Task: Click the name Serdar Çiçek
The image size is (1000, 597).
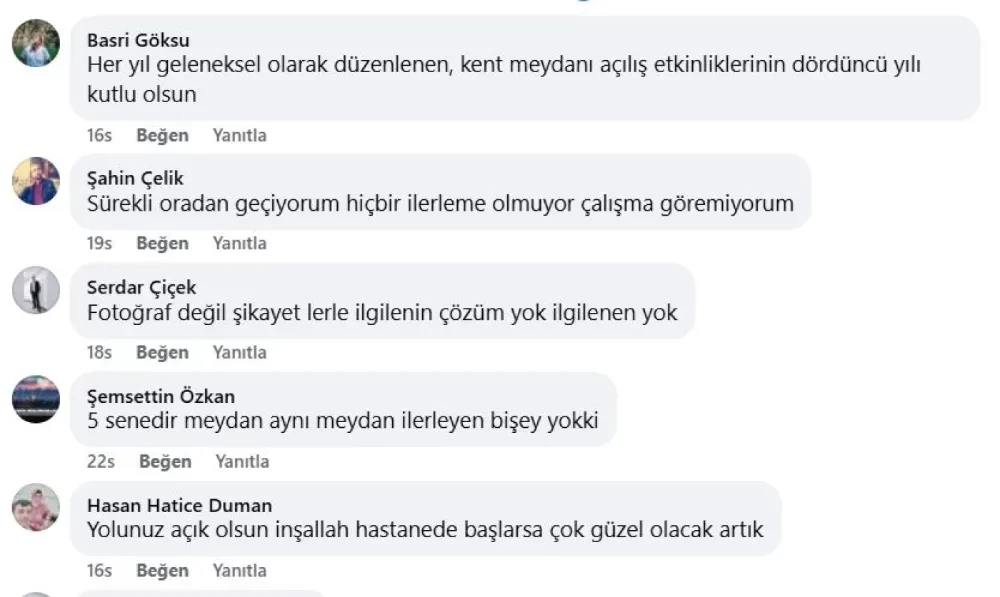Action: point(142,288)
